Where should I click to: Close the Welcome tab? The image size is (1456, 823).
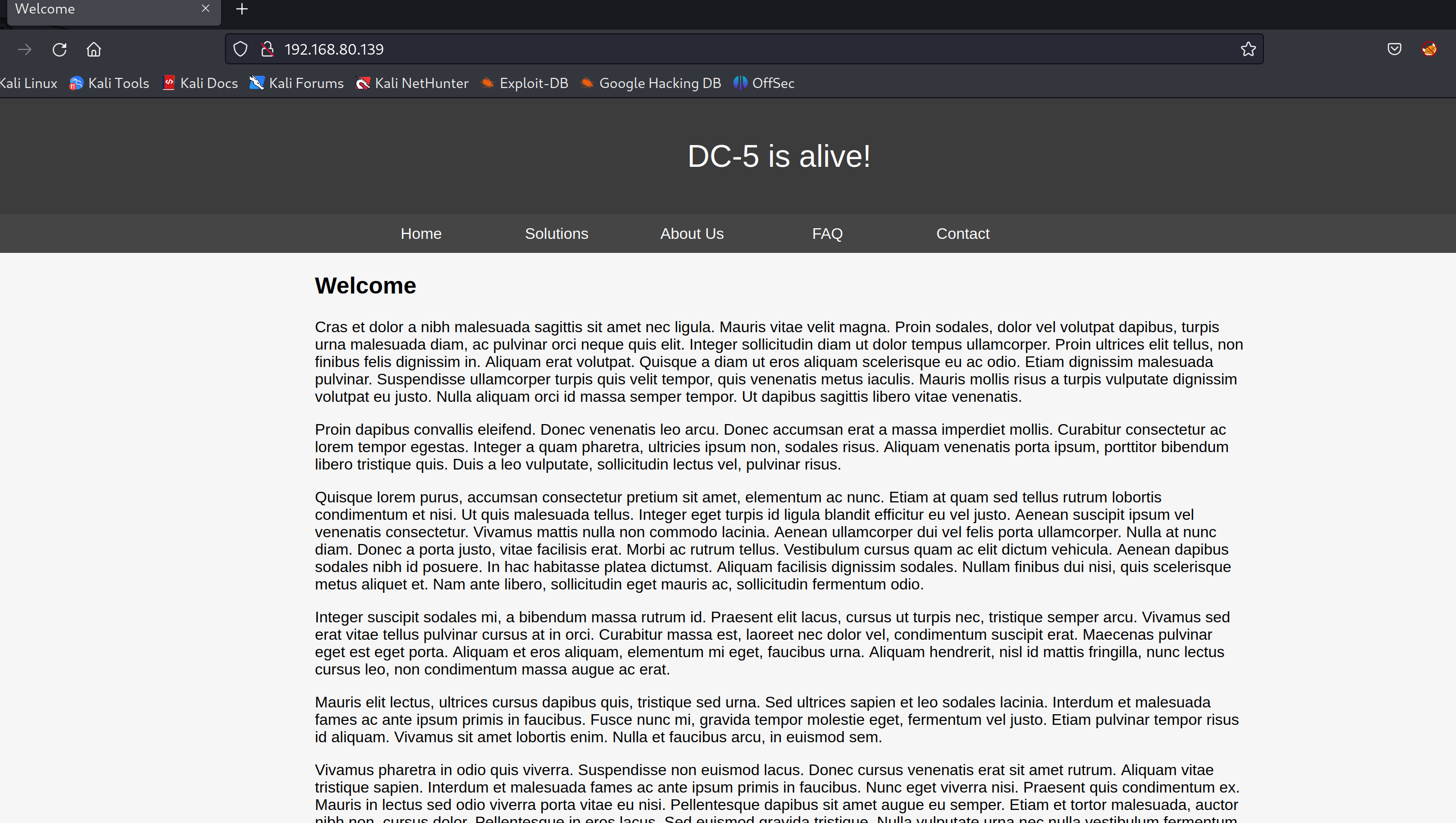click(x=205, y=9)
